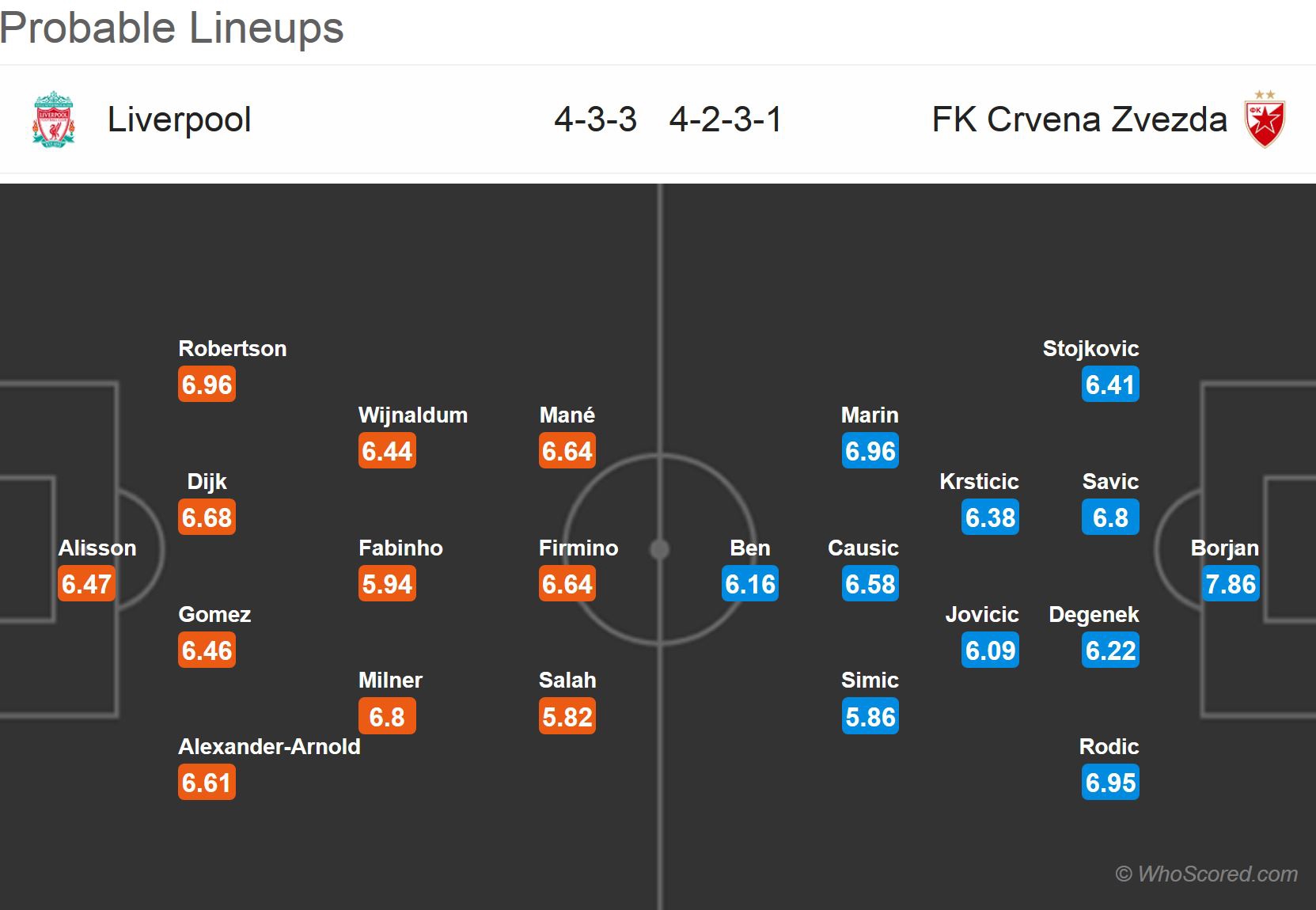Open the Liverpool team name link
The height and width of the screenshot is (910, 1316).
(x=179, y=119)
